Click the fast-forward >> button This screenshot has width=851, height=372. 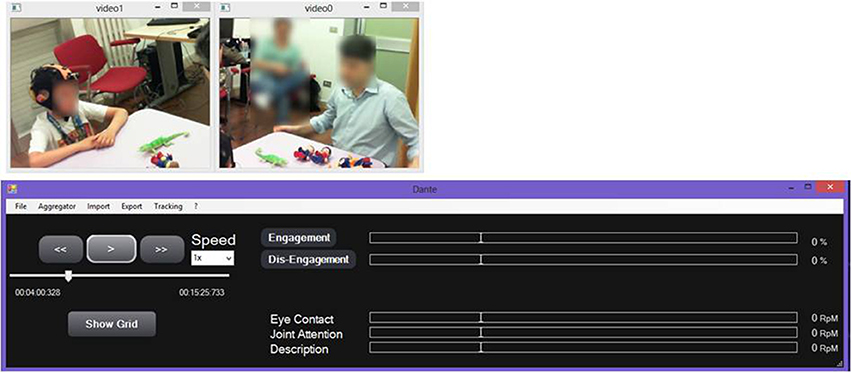click(x=162, y=249)
